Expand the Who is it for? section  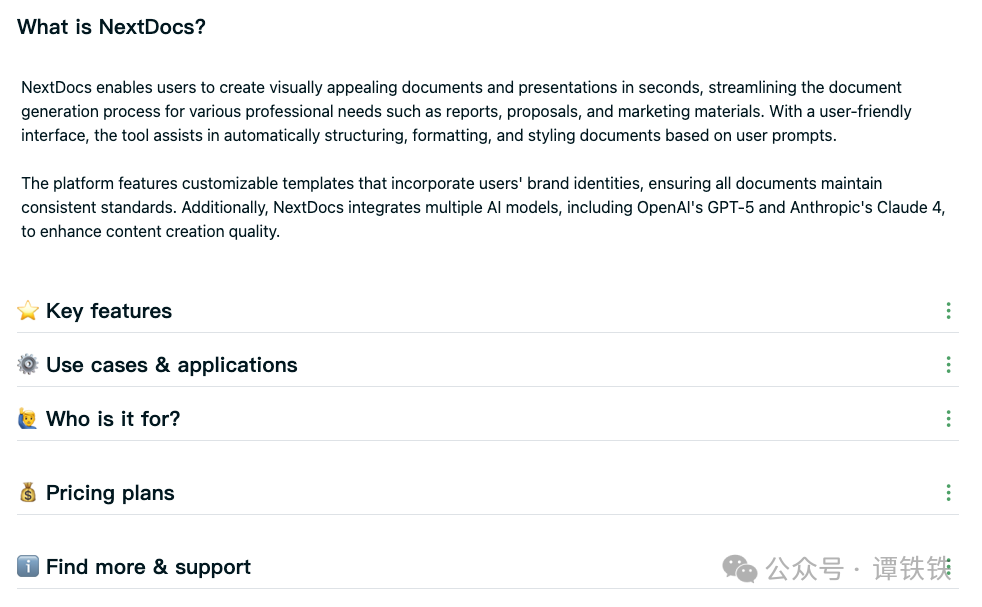[x=113, y=419]
